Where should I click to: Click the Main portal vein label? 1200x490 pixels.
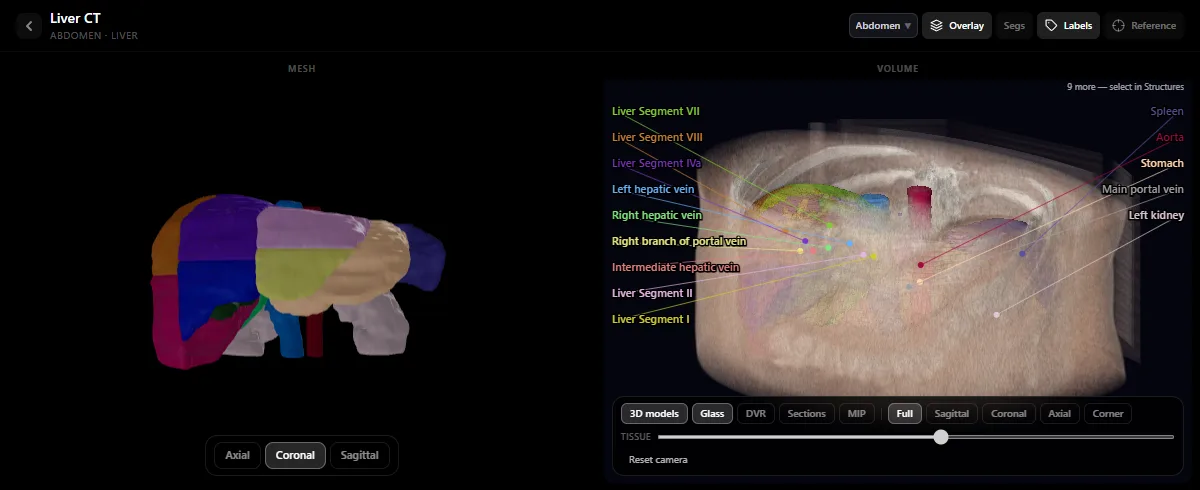[1142, 189]
